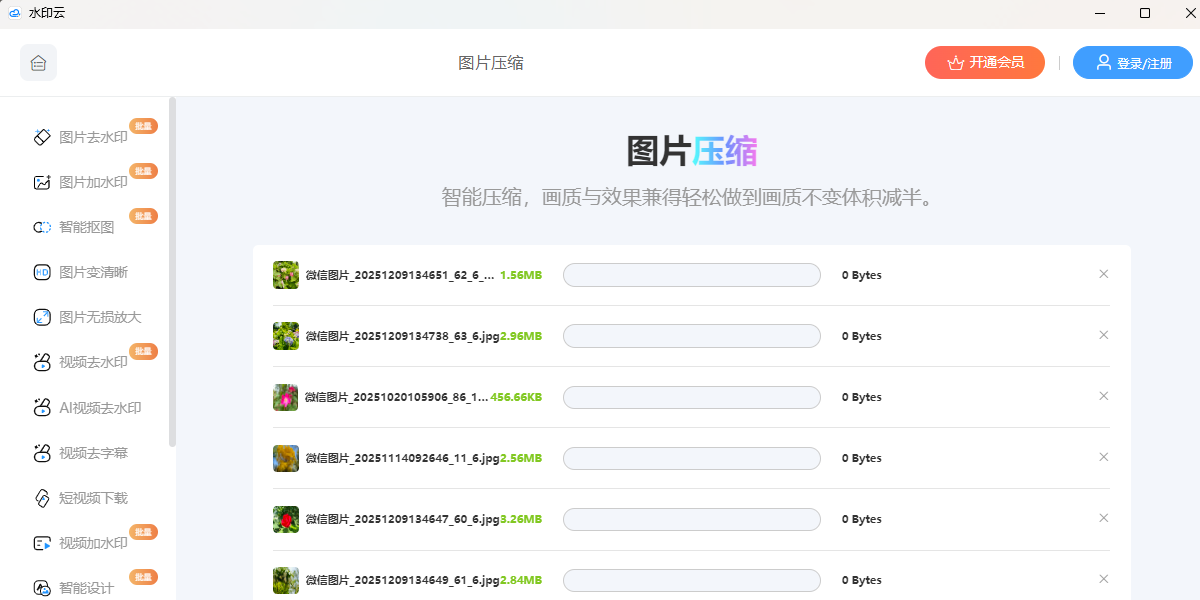Select the AI视频去水印 icon
Viewport: 1200px width, 600px height.
click(x=42, y=407)
